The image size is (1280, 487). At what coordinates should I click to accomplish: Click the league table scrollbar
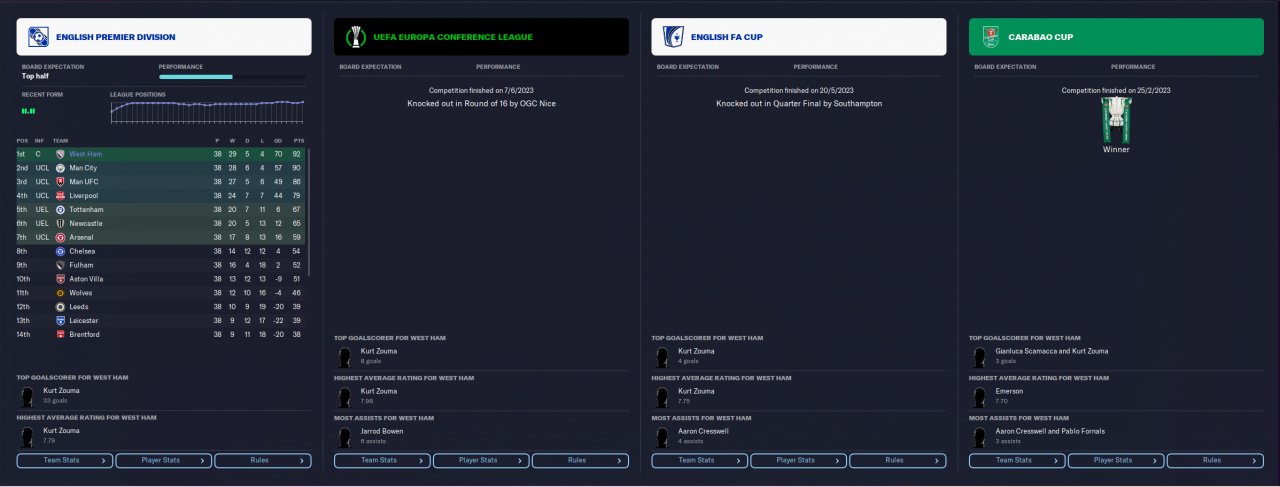[310, 213]
